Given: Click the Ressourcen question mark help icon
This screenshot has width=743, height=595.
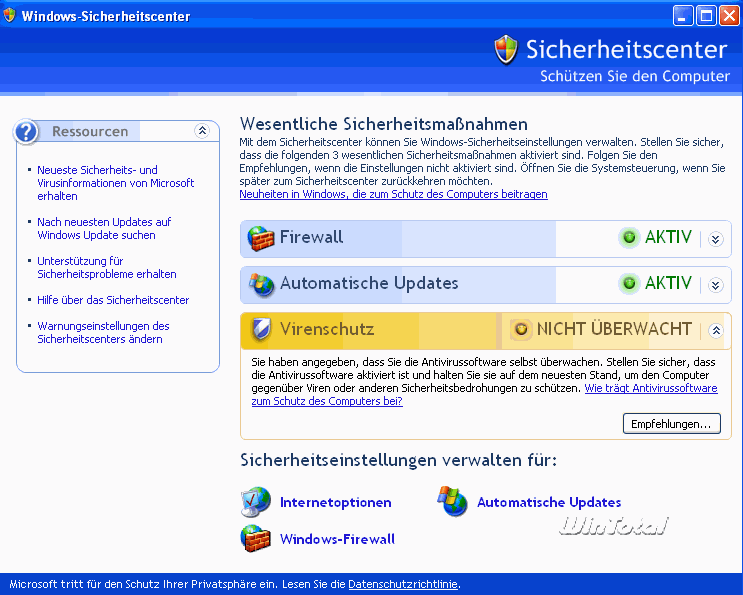Looking at the screenshot, I should (26, 132).
